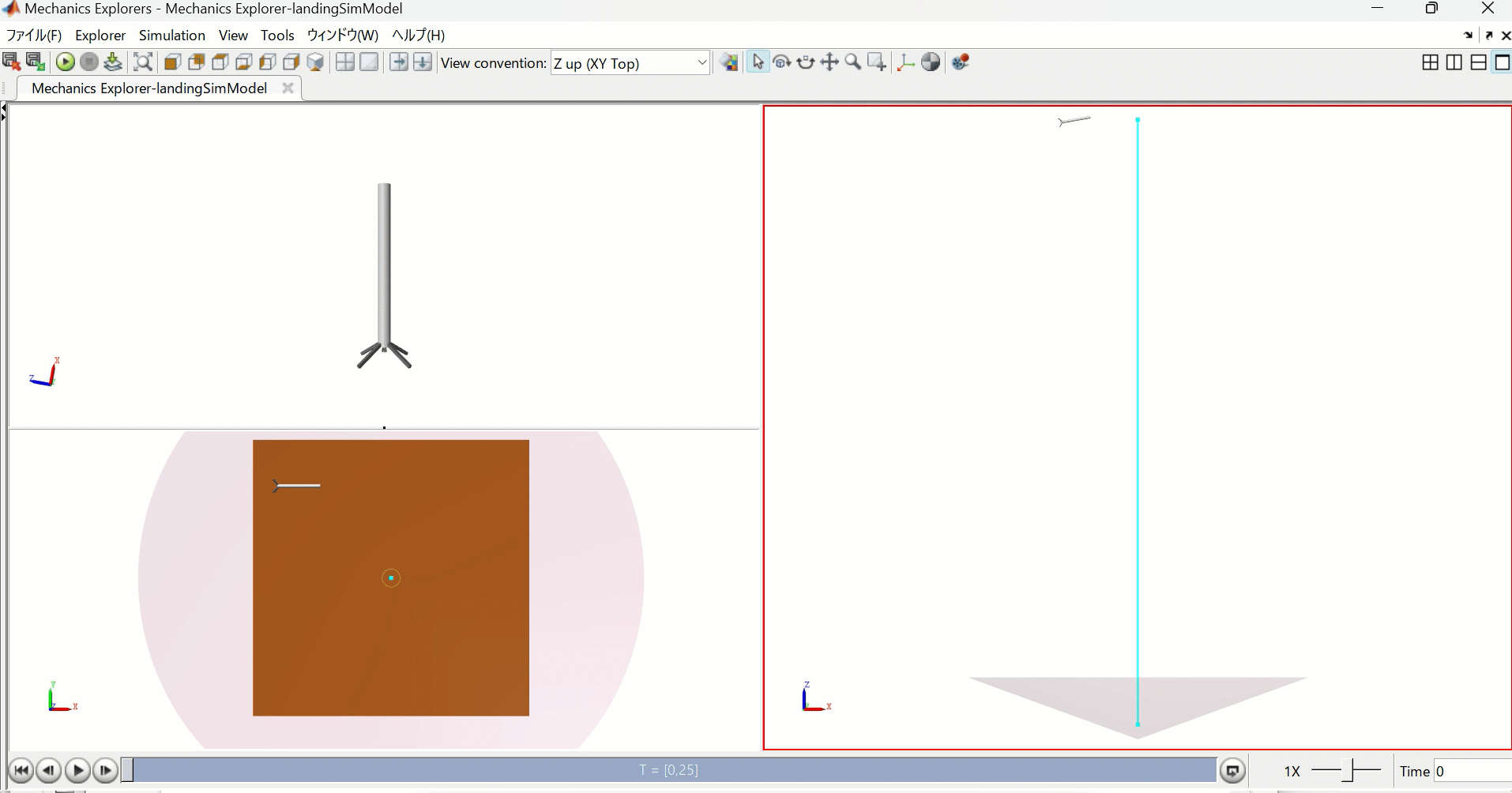The image size is (1512, 793).
Task: Select the Pan tool icon
Action: [829, 62]
